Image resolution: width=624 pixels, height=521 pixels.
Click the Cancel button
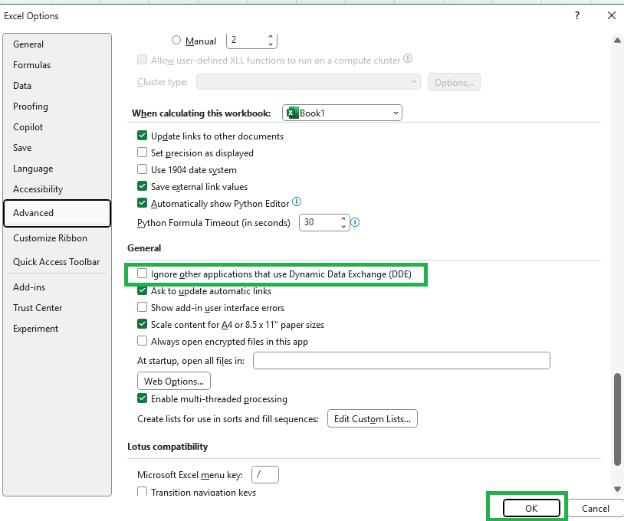click(x=595, y=508)
